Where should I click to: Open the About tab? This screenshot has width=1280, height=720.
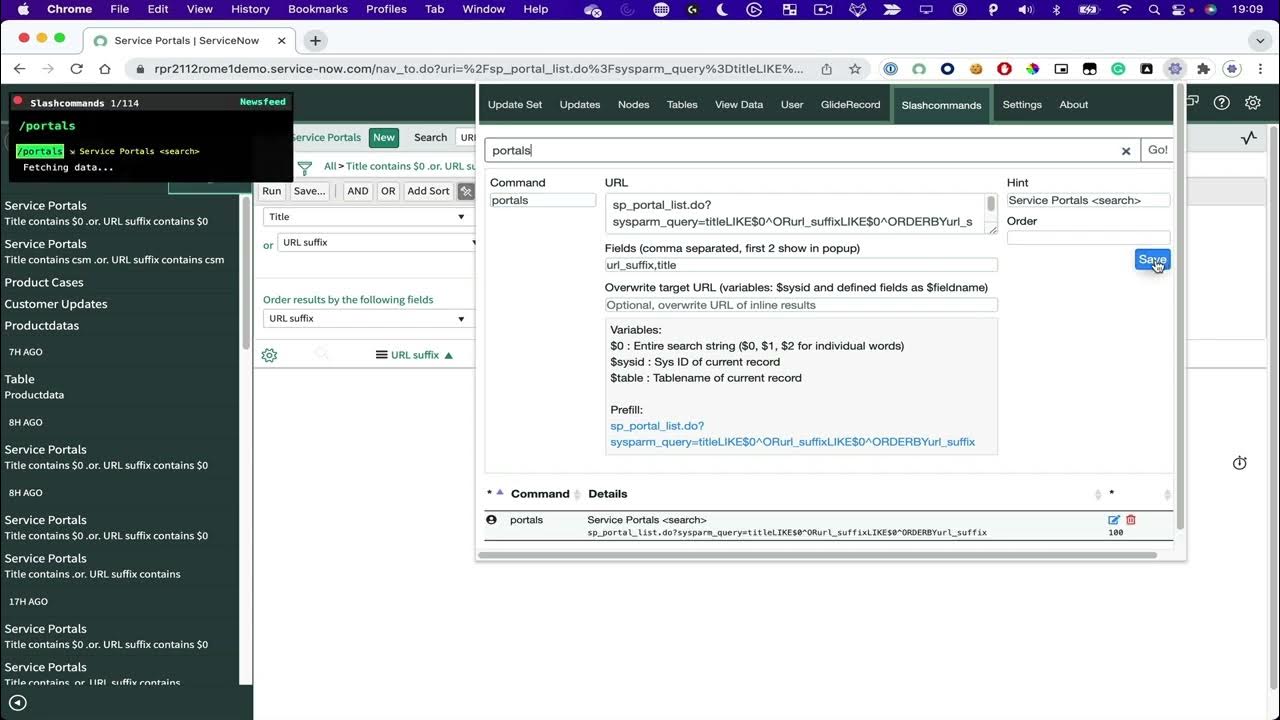click(1074, 105)
